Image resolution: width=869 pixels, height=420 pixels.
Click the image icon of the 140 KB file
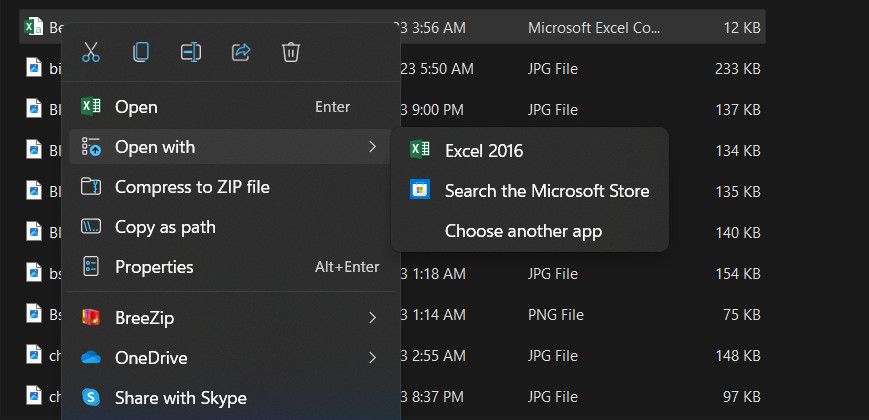pyautogui.click(x=34, y=231)
